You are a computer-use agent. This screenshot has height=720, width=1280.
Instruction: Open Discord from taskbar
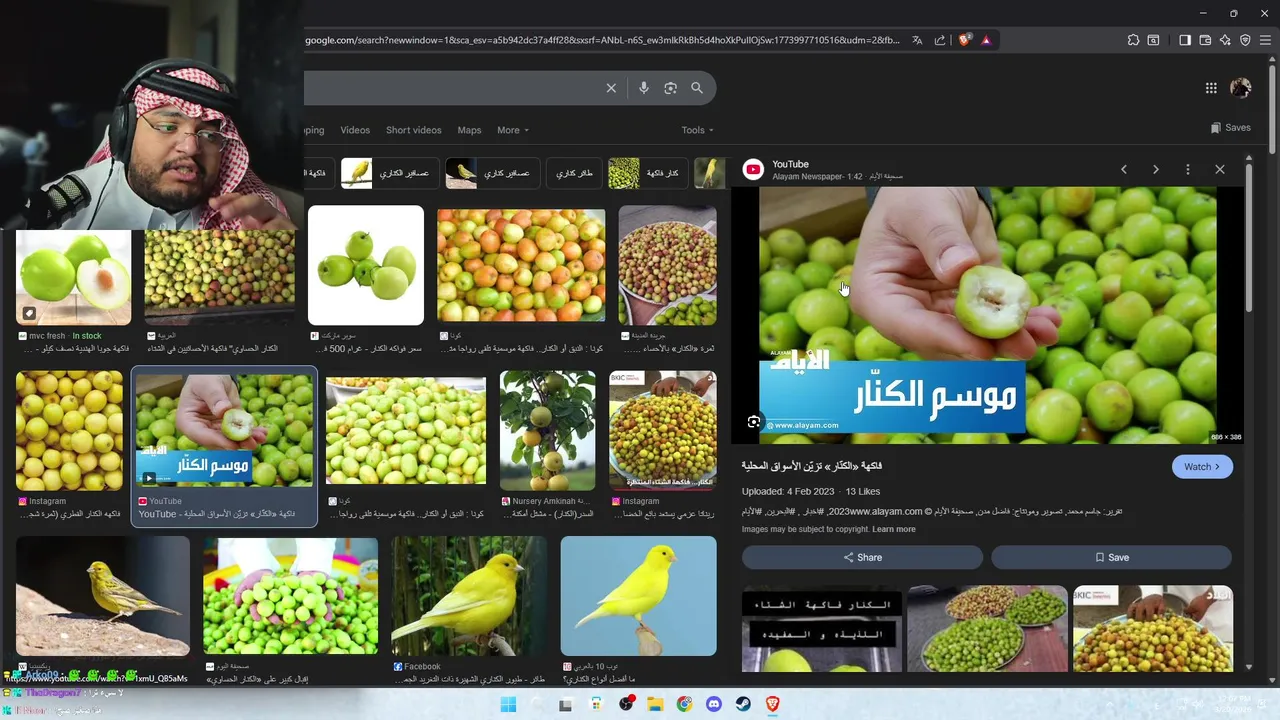(713, 704)
